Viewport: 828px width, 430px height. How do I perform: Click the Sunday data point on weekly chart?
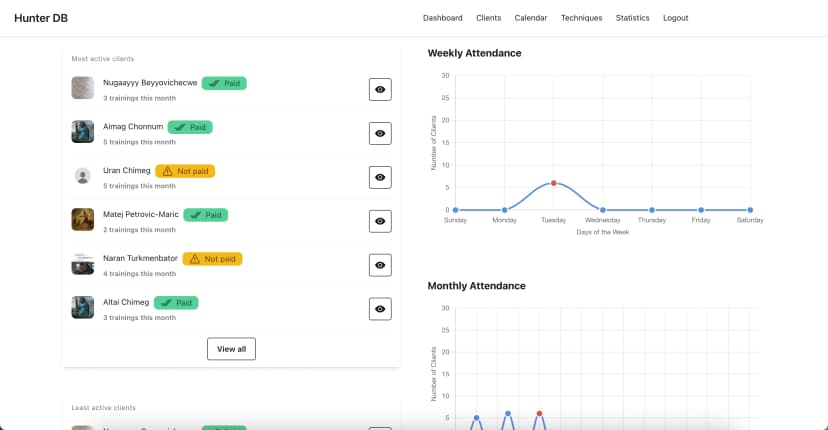(x=455, y=210)
